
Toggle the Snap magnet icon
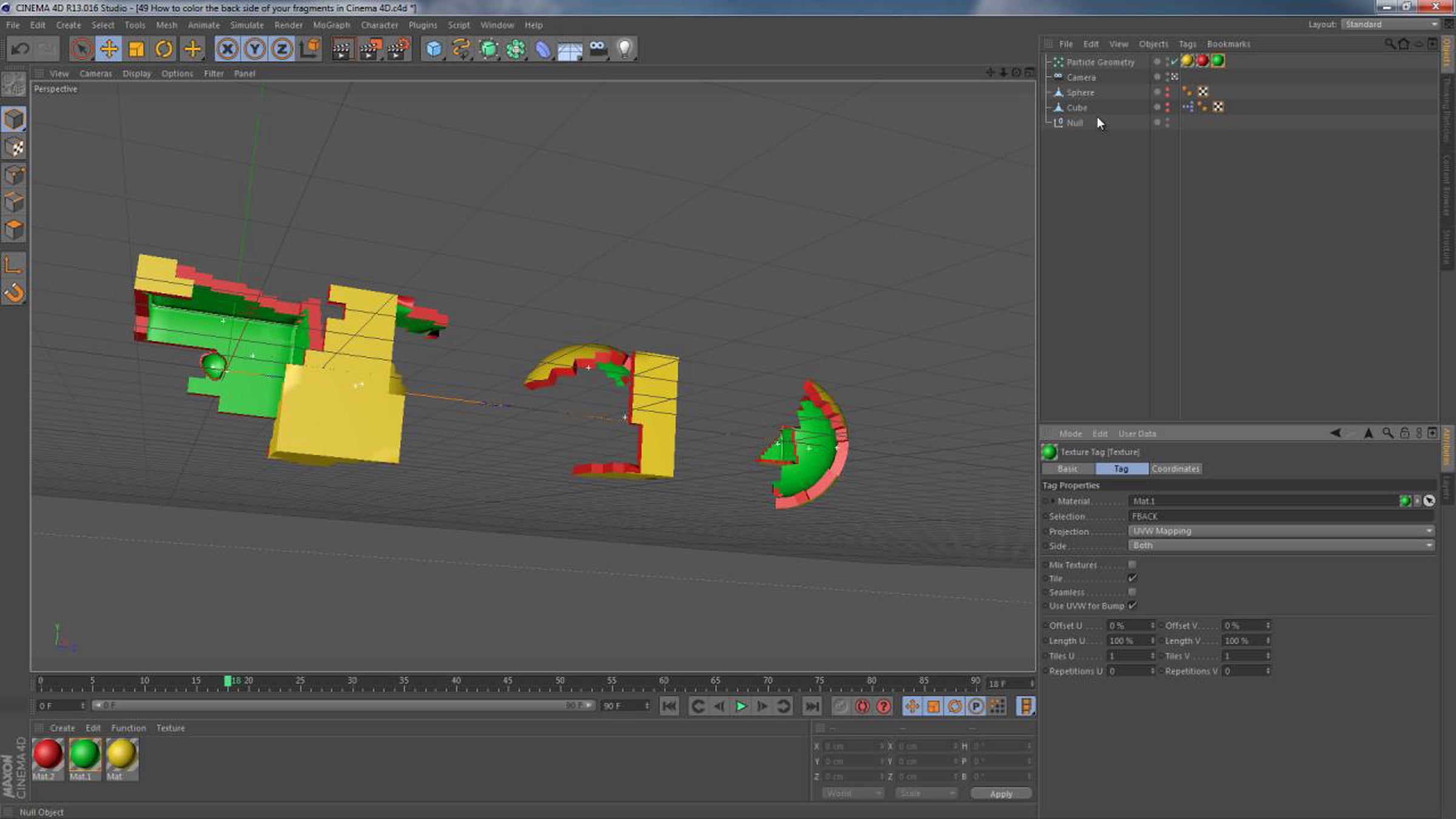click(x=14, y=293)
